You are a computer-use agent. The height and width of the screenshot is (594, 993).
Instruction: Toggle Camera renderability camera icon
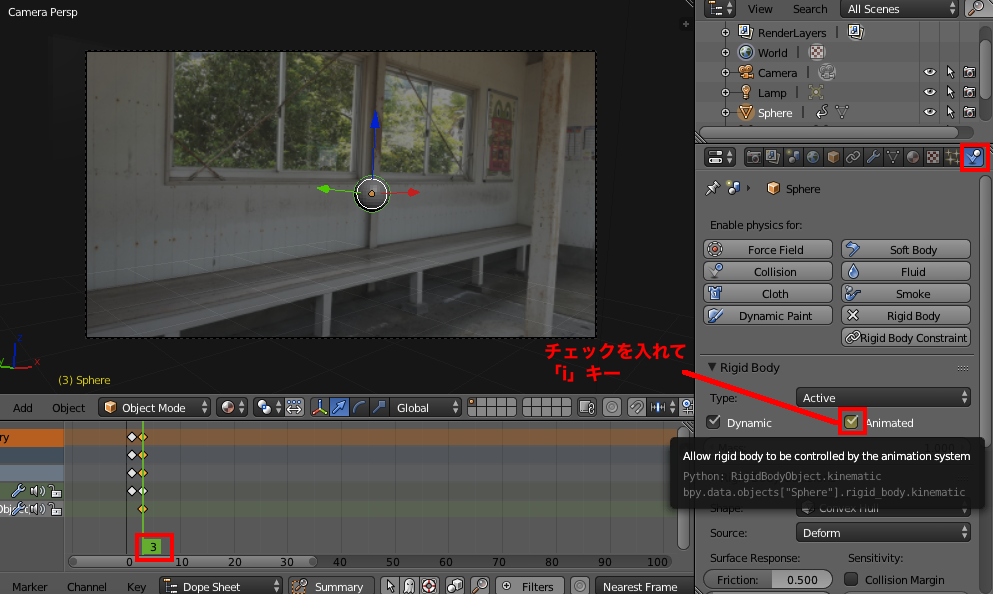[970, 72]
